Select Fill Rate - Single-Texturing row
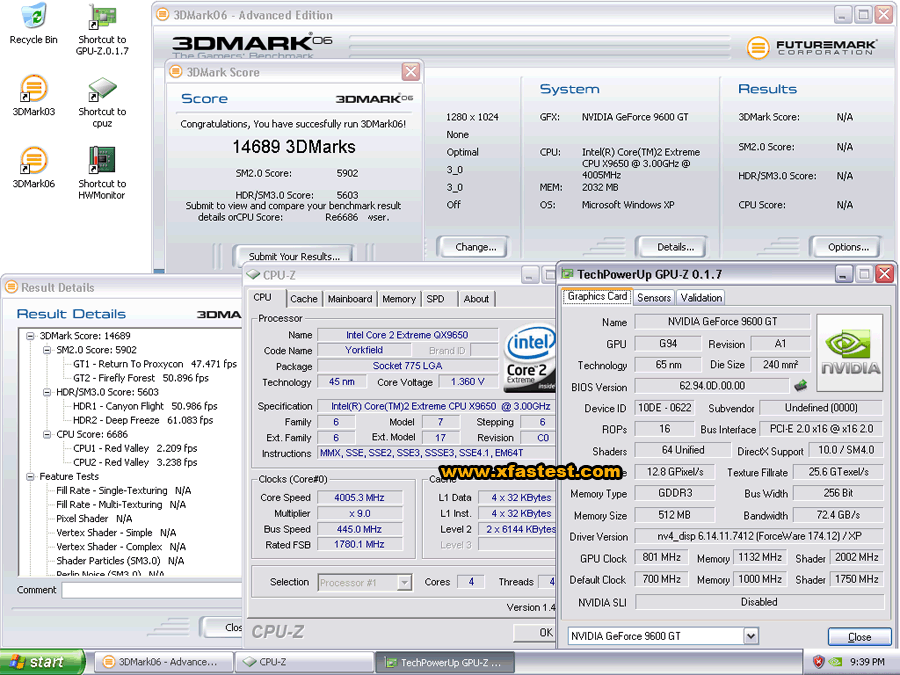The image size is (900, 675). pyautogui.click(x=123, y=490)
